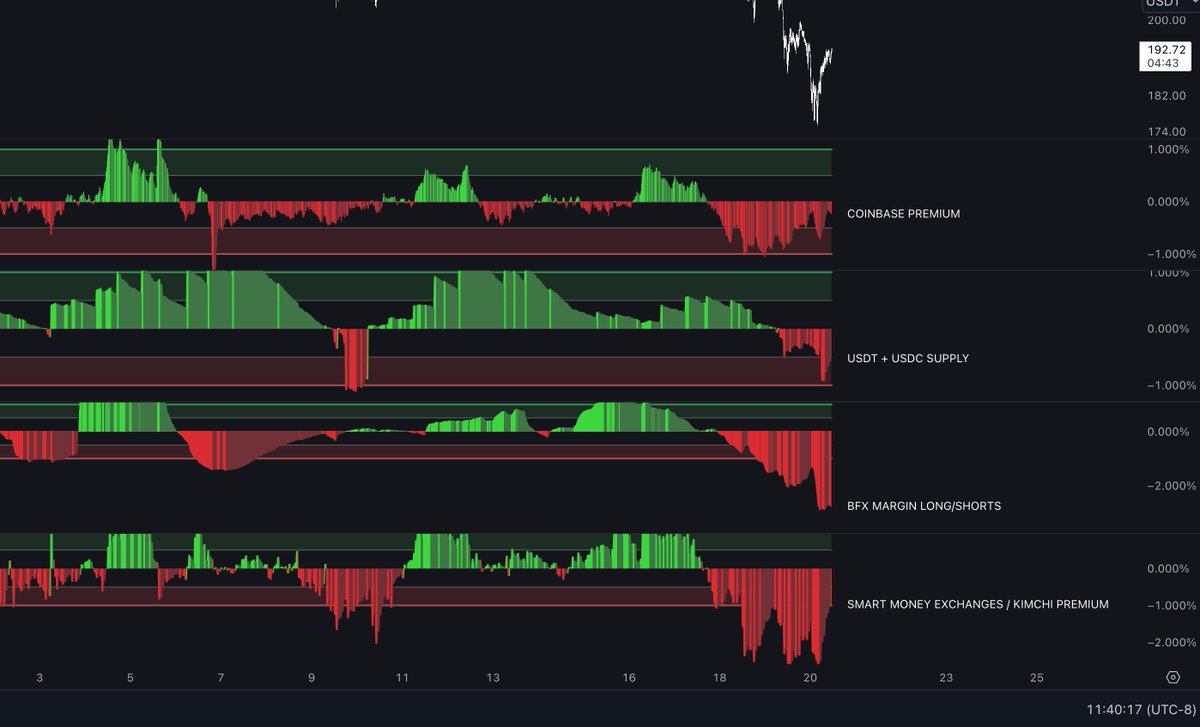Select the BFX MARGIN LONG/SHORTS indicator label
Image resolution: width=1200 pixels, height=727 pixels.
pyautogui.click(x=925, y=506)
